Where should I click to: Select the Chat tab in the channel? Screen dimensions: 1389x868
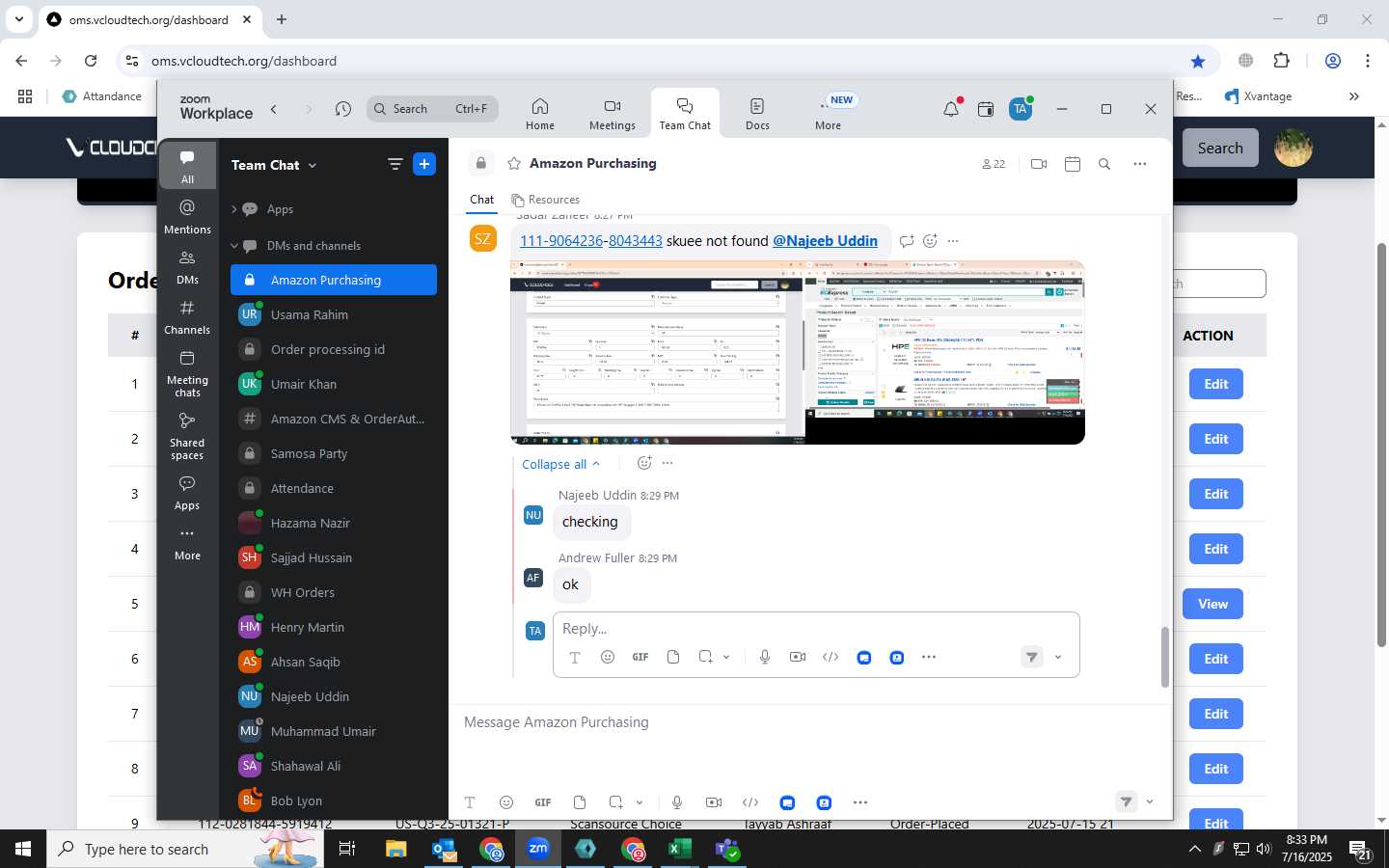pyautogui.click(x=482, y=200)
